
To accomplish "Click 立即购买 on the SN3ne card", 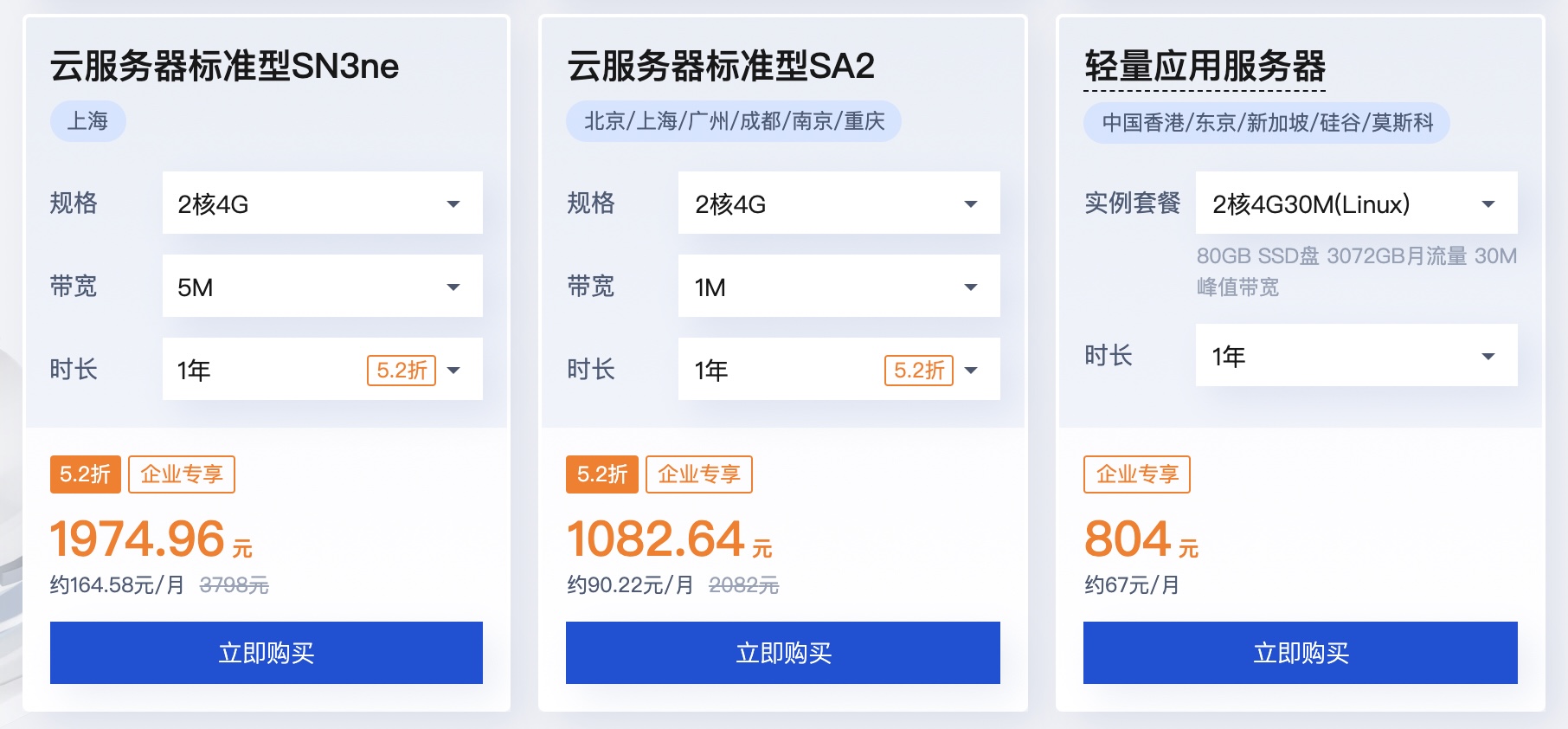I will pyautogui.click(x=266, y=653).
